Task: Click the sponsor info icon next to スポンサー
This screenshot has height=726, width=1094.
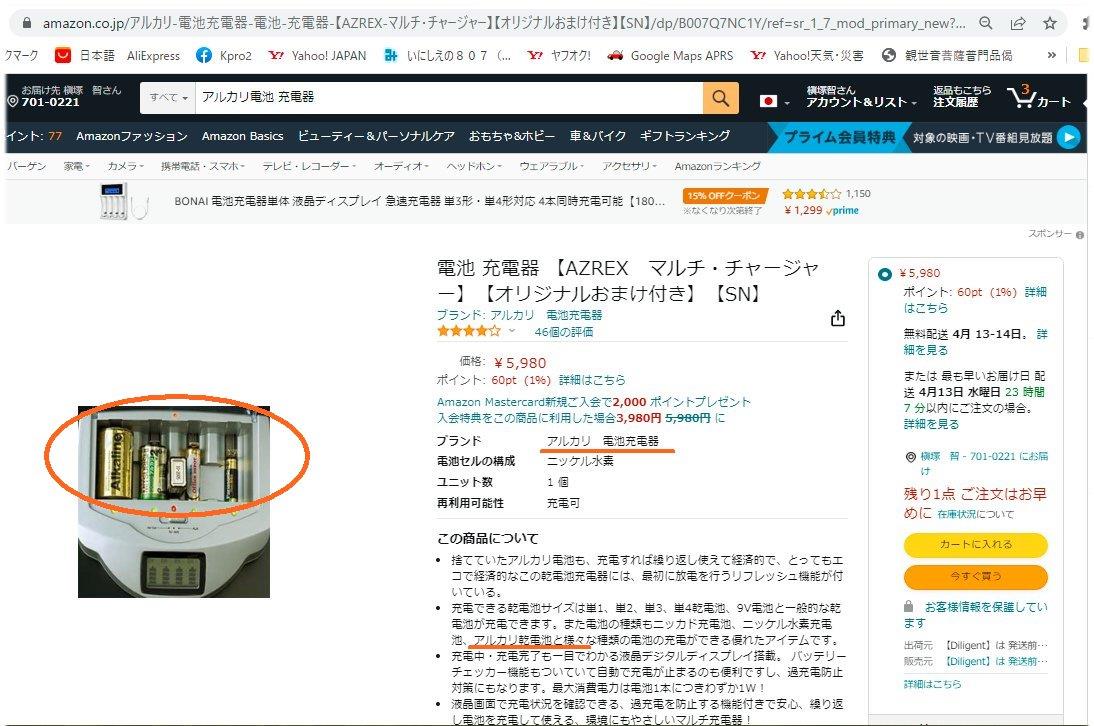Action: pyautogui.click(x=1080, y=235)
